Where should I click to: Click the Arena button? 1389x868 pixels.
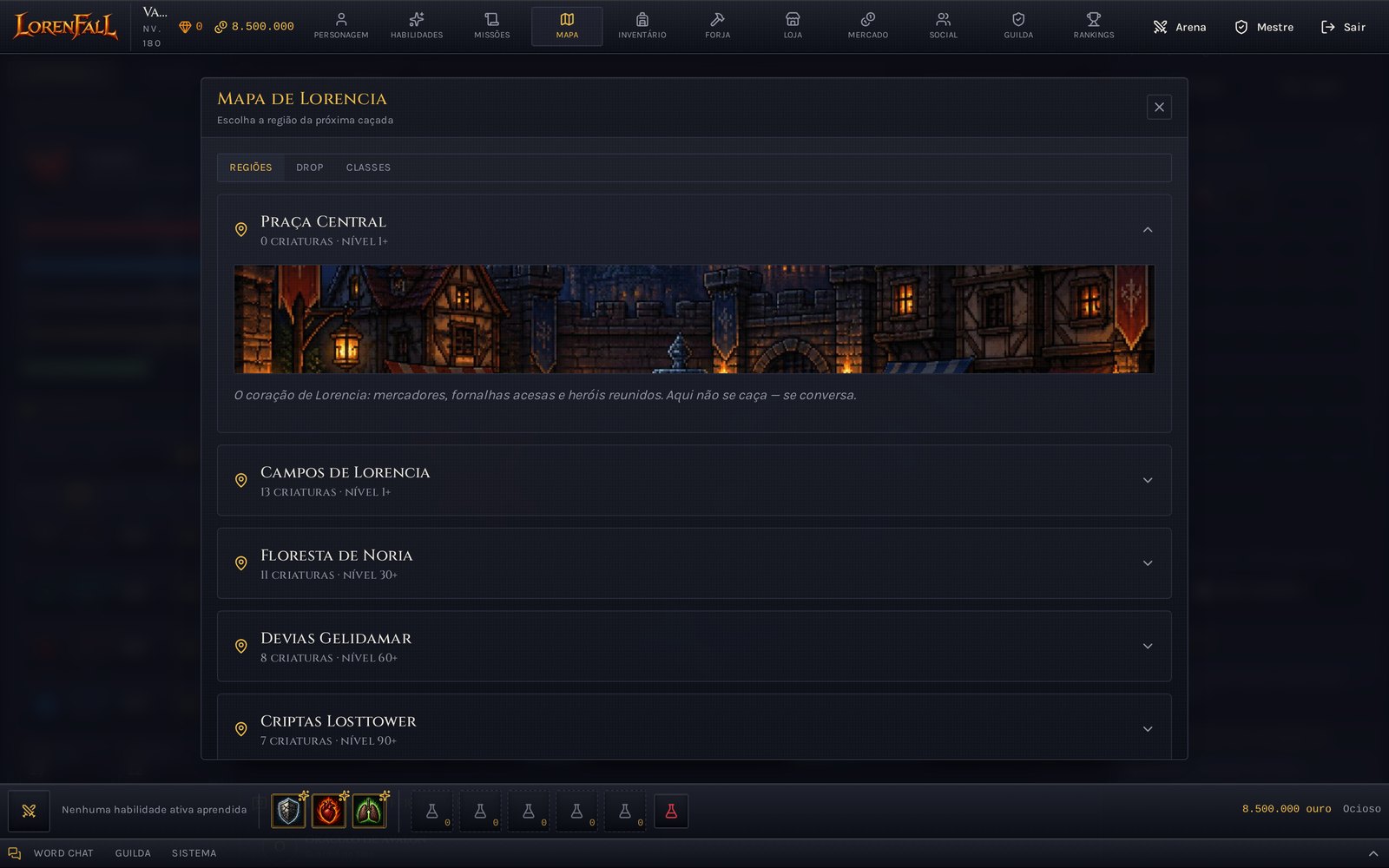pyautogui.click(x=1179, y=27)
